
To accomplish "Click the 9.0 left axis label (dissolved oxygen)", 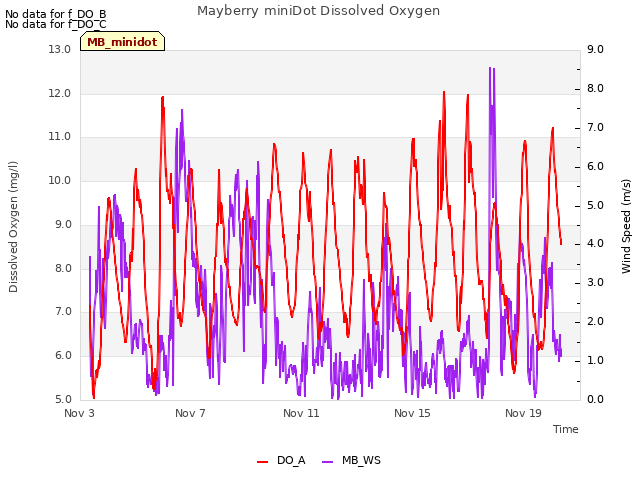I will click(x=63, y=224).
